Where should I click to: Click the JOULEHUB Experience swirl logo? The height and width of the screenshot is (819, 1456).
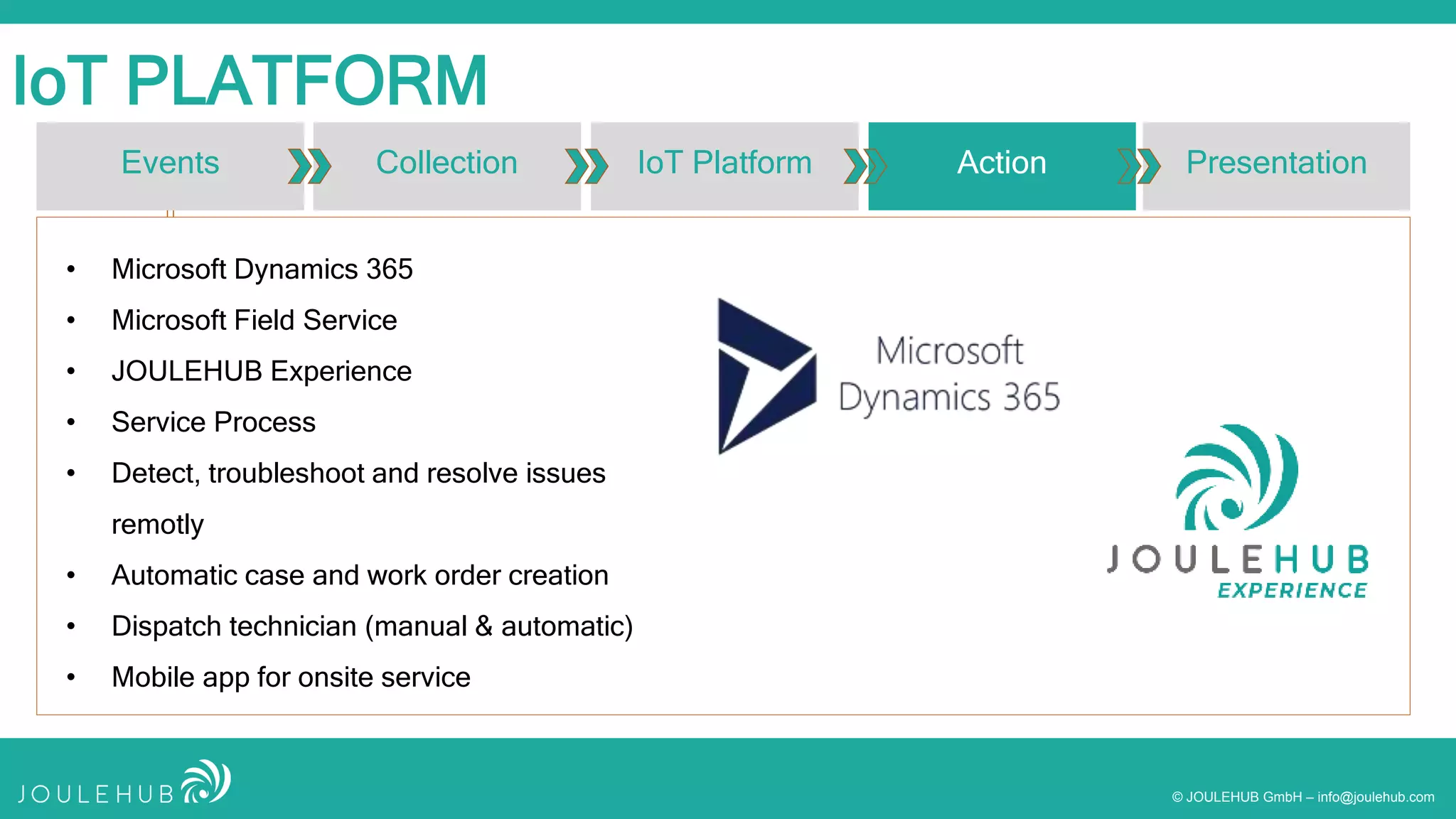pyautogui.click(x=1237, y=477)
